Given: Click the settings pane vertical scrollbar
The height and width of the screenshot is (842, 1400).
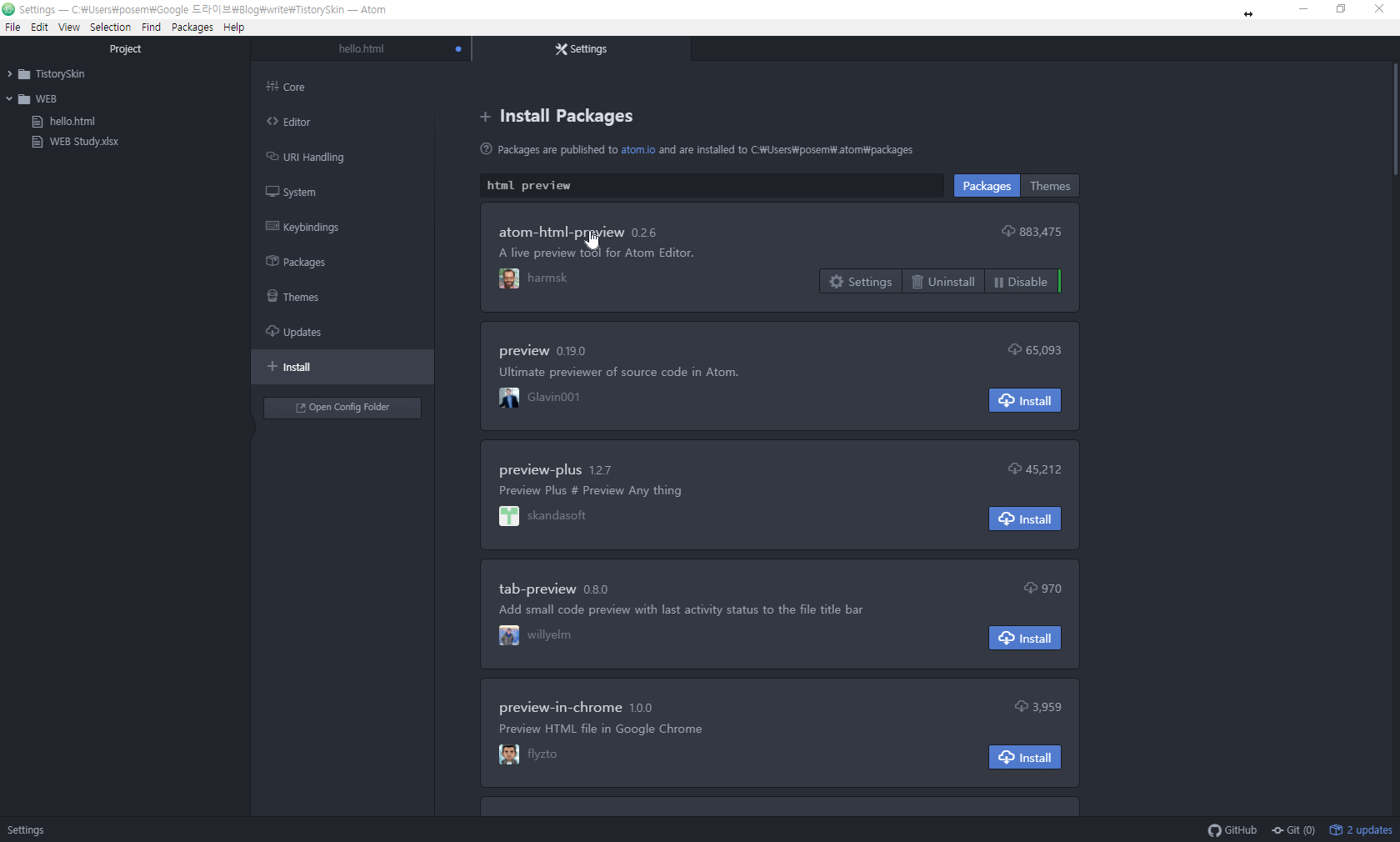Looking at the screenshot, I should 1395,119.
